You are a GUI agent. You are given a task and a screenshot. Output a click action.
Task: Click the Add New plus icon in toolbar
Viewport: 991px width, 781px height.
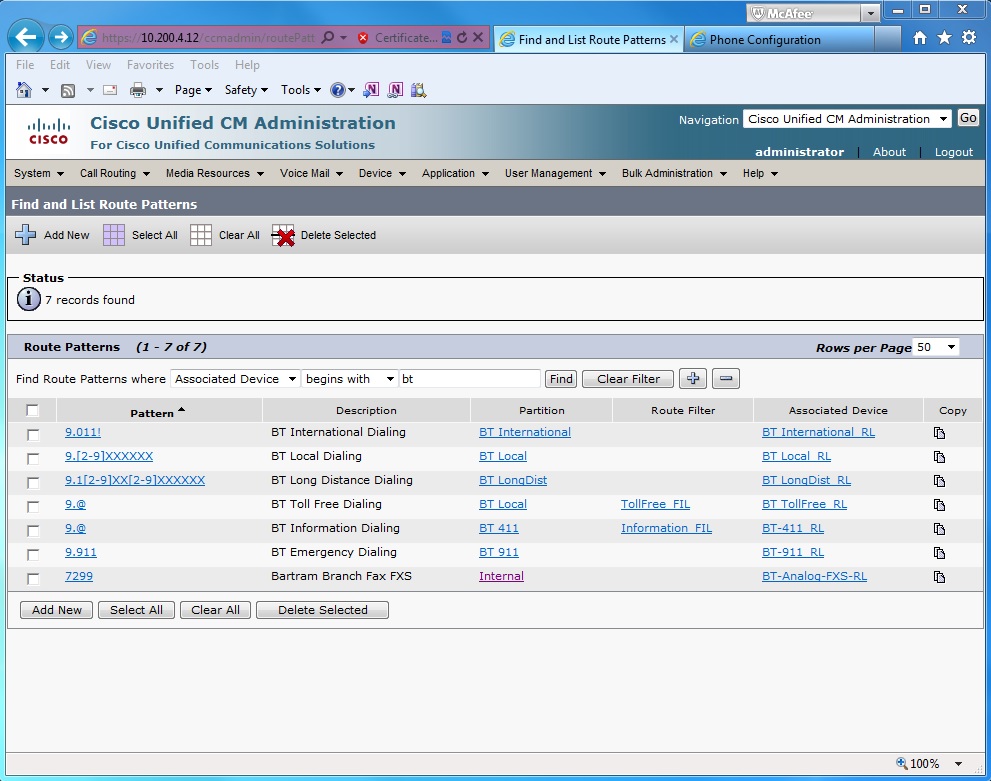point(25,234)
